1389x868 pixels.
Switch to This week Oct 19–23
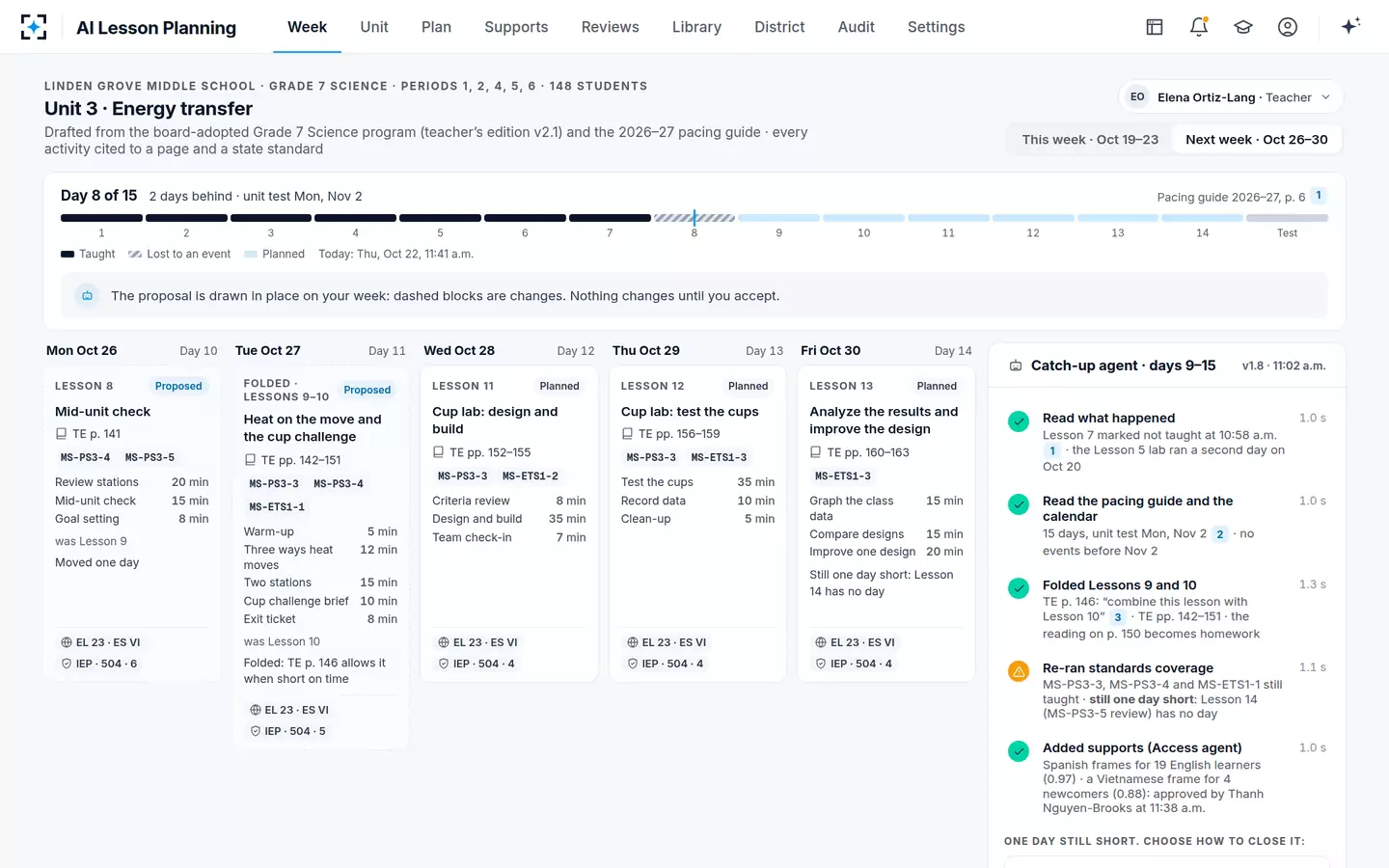point(1090,140)
